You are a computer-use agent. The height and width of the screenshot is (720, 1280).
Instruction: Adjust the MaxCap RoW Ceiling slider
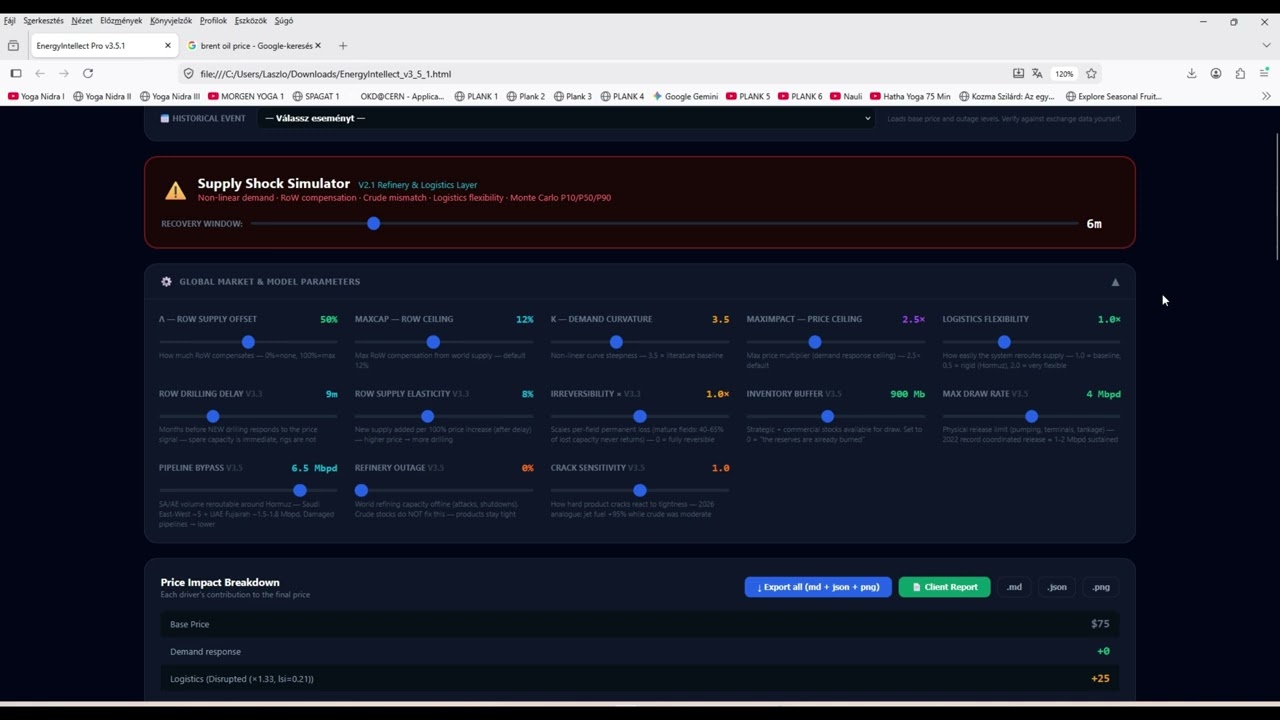click(444, 342)
